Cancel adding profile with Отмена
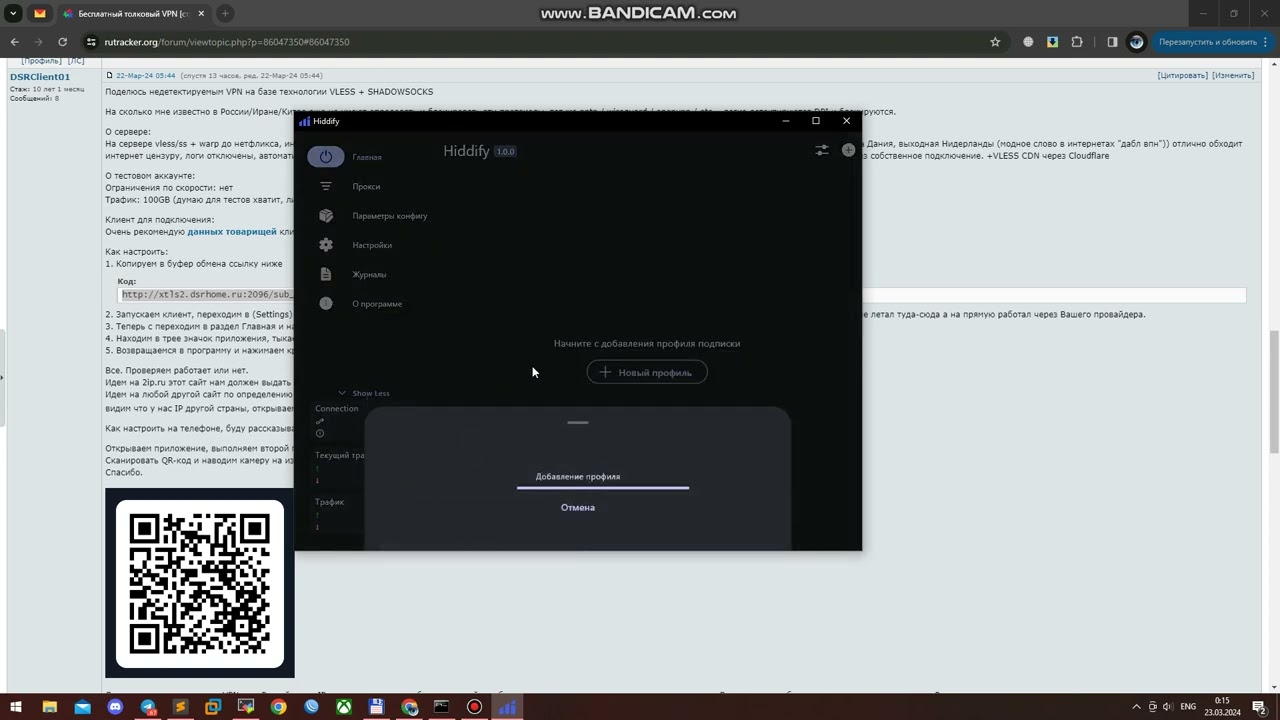 tap(578, 507)
